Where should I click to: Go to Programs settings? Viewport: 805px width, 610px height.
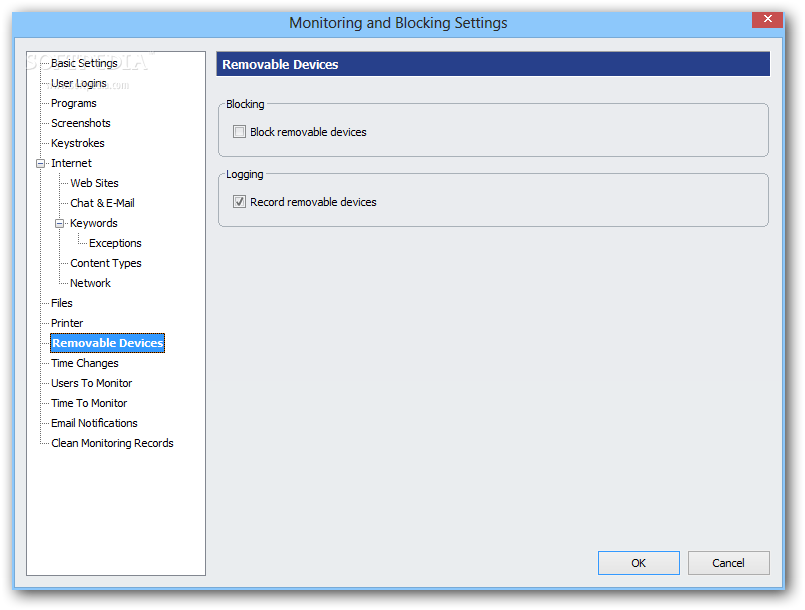click(x=73, y=103)
